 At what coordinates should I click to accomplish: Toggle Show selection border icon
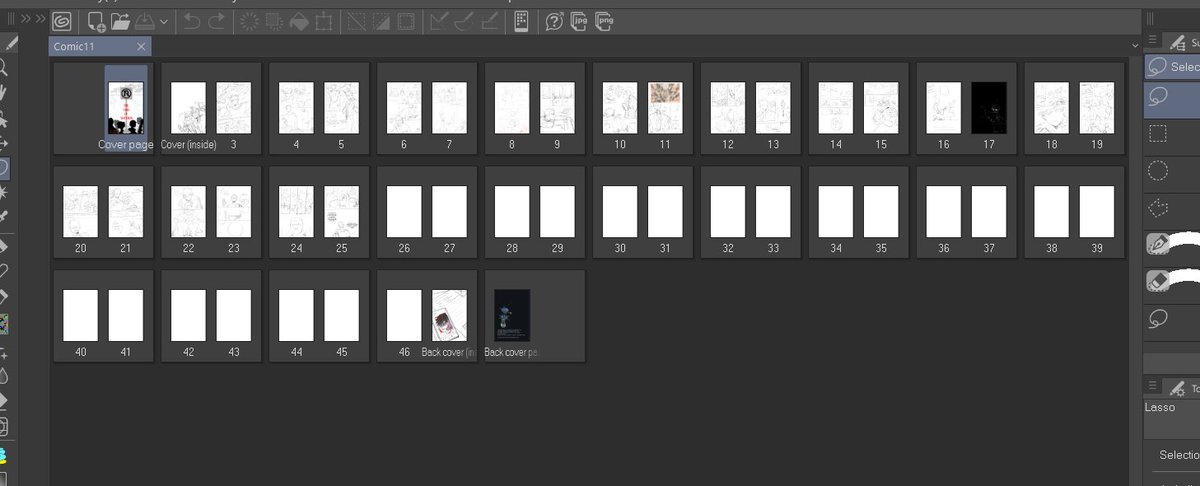click(x=405, y=21)
